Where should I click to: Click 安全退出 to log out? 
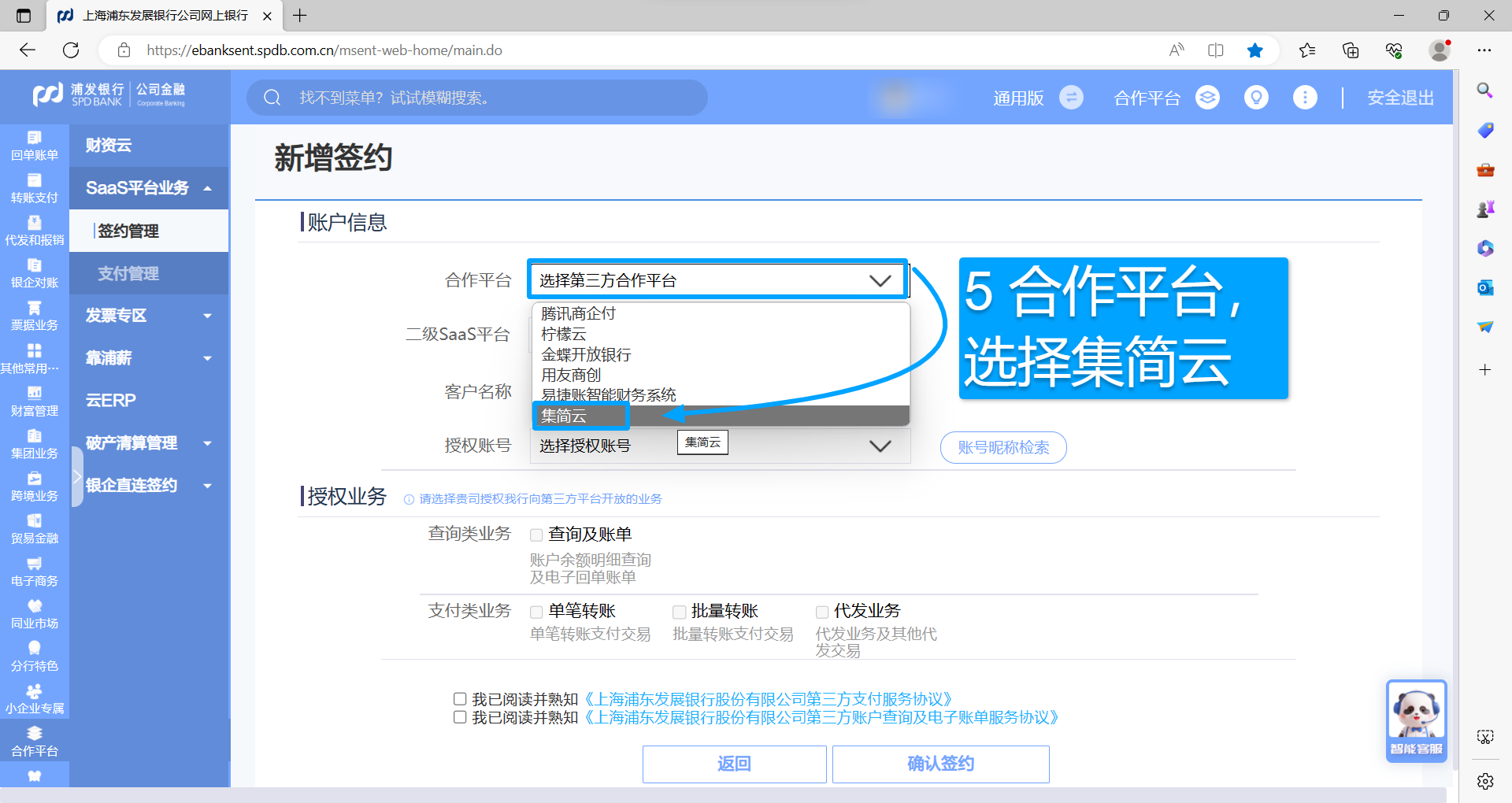(x=1400, y=98)
